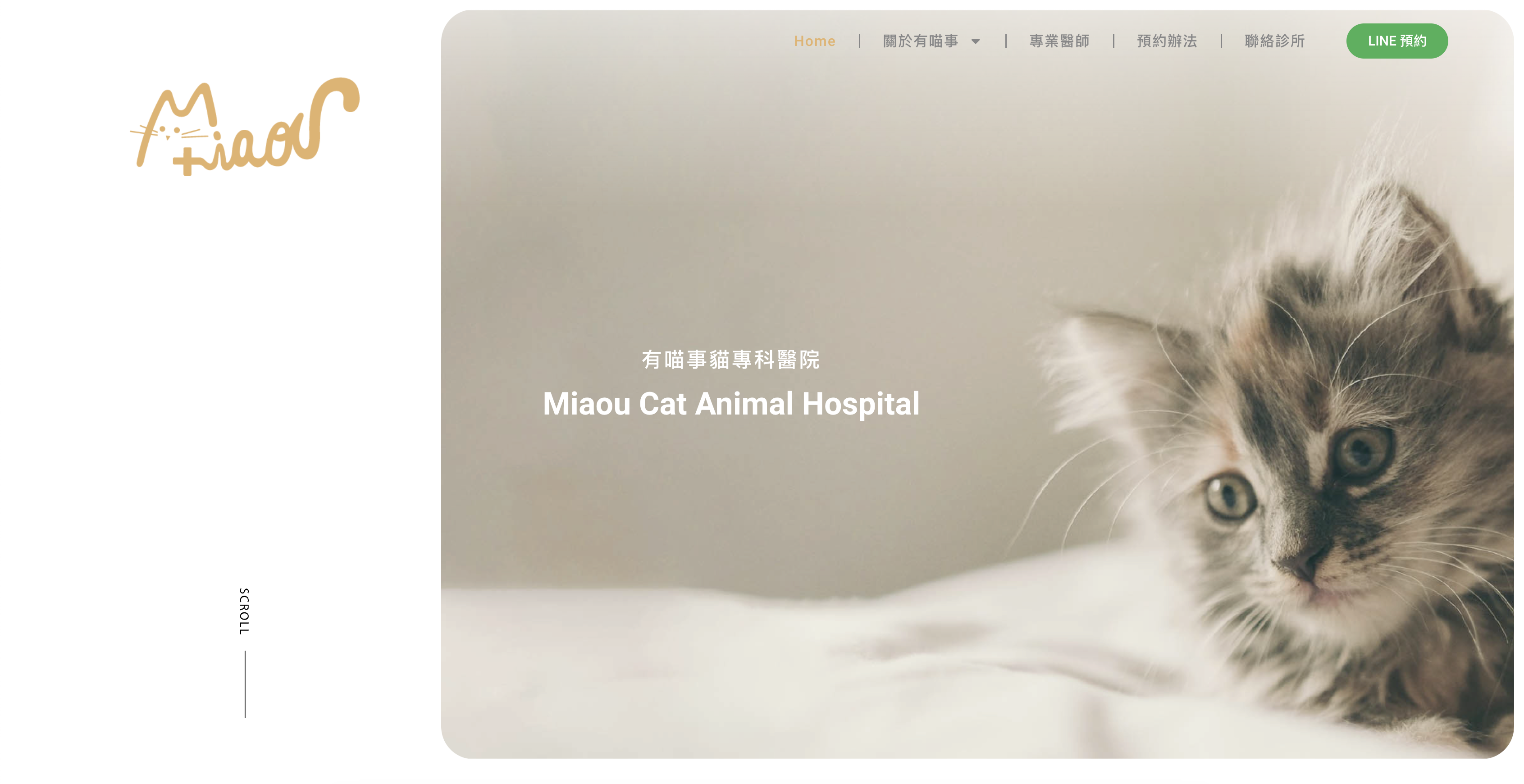
Task: Click the vertical SCROLL indicator text
Action: (244, 611)
